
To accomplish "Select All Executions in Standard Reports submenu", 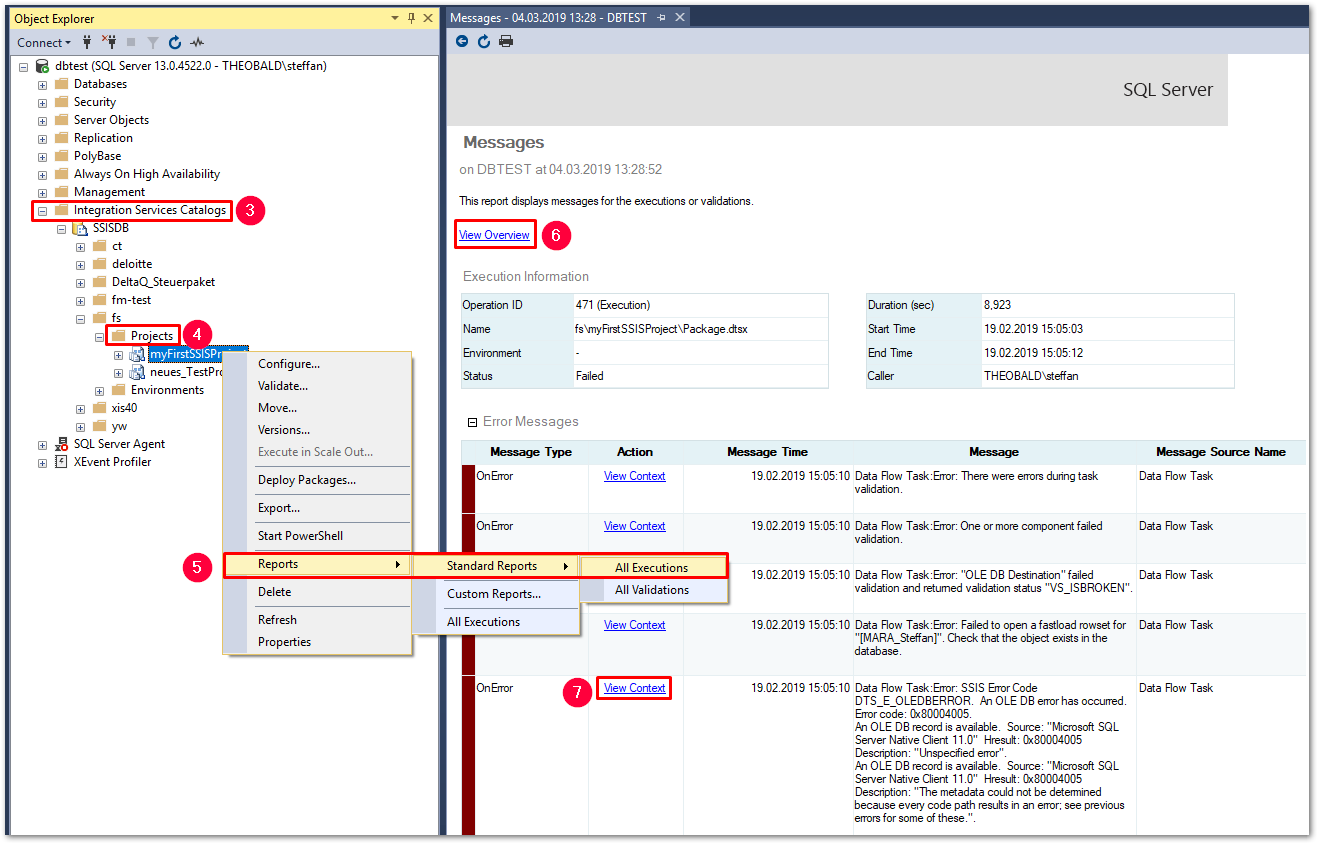I will 651,567.
